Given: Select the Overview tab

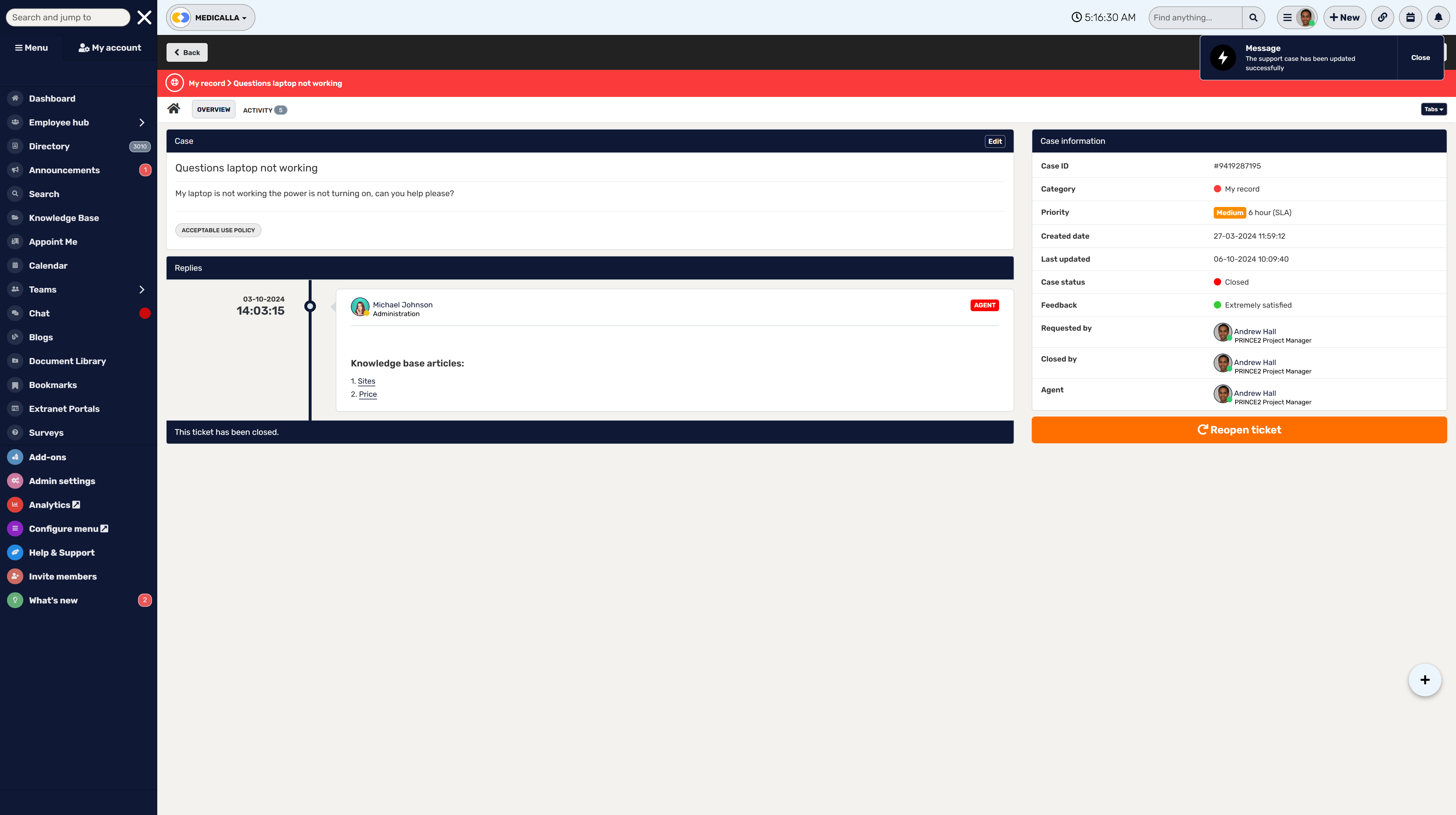Looking at the screenshot, I should pos(213,109).
